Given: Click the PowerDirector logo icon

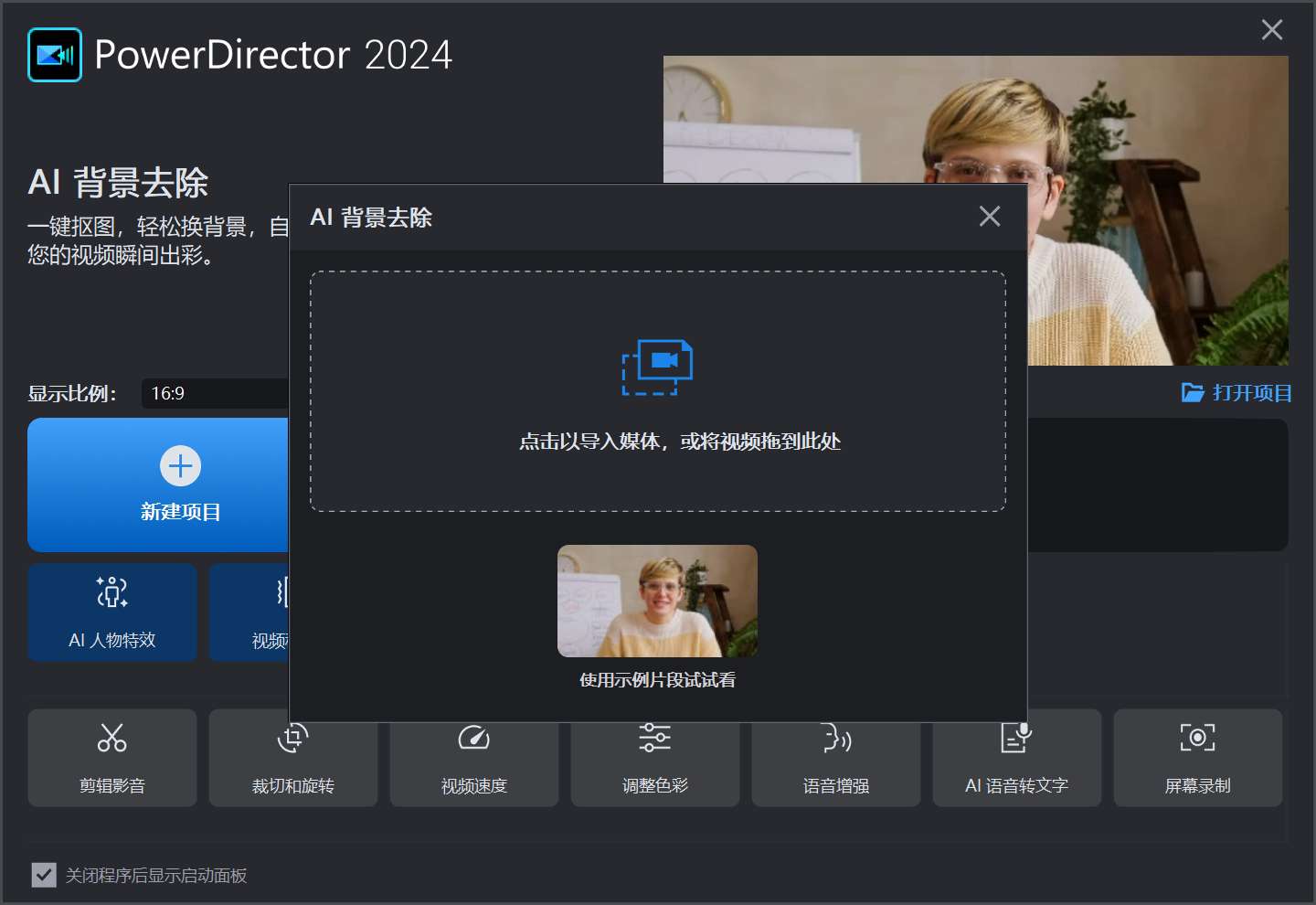Looking at the screenshot, I should pos(55,55).
